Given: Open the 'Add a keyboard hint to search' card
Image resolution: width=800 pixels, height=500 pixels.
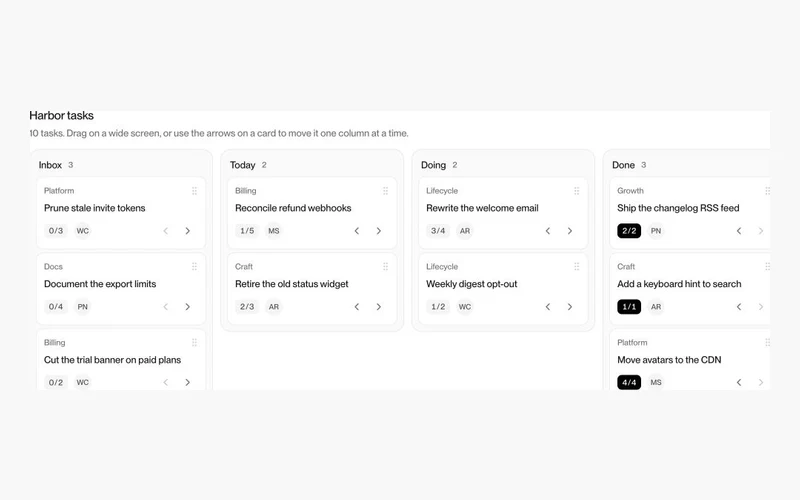Looking at the screenshot, I should [679, 284].
